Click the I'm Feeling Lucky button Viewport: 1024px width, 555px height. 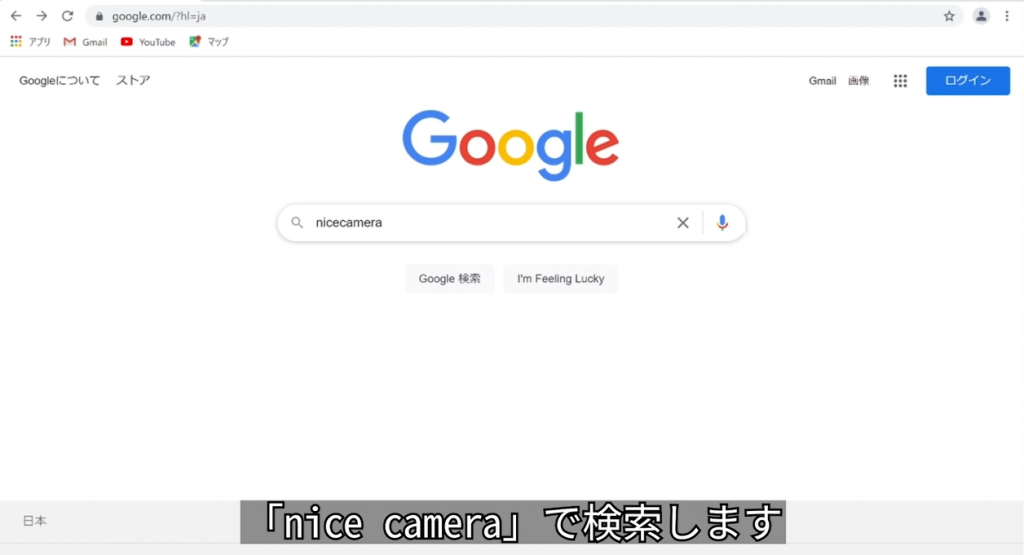coord(560,279)
